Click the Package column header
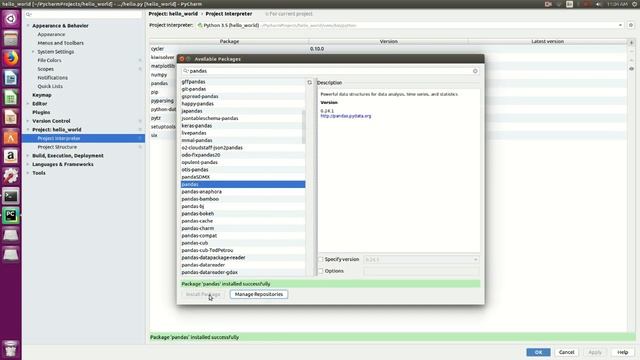 (229, 42)
